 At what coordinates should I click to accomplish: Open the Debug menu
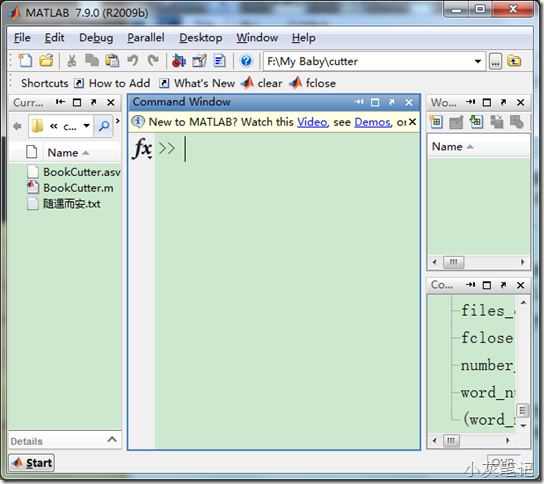(96, 37)
